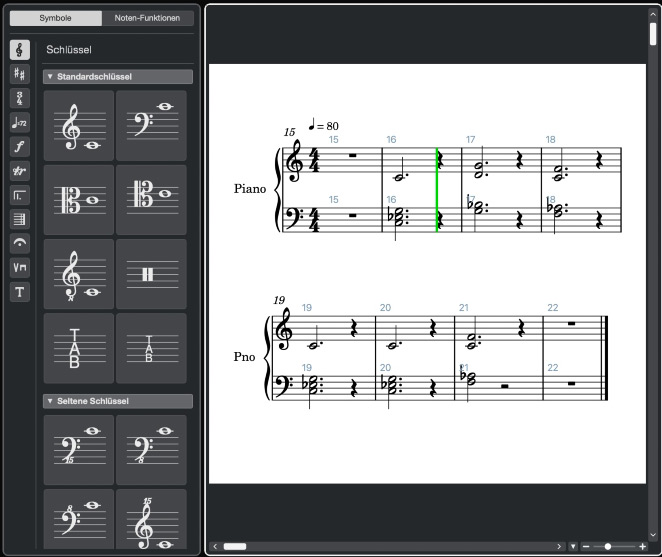Click the green playback cursor line
This screenshot has height=557, width=662.
(437, 190)
